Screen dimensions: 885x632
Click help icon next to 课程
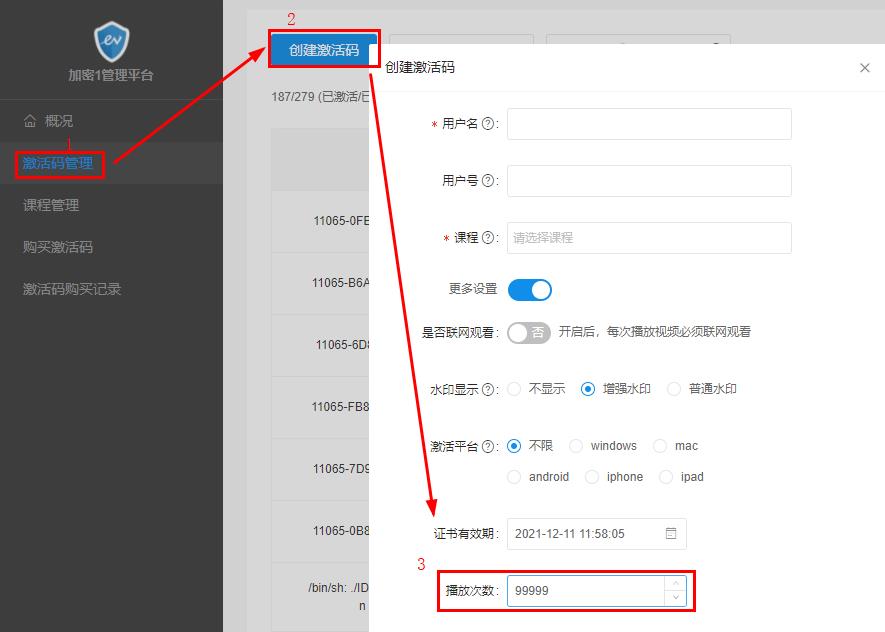point(489,238)
